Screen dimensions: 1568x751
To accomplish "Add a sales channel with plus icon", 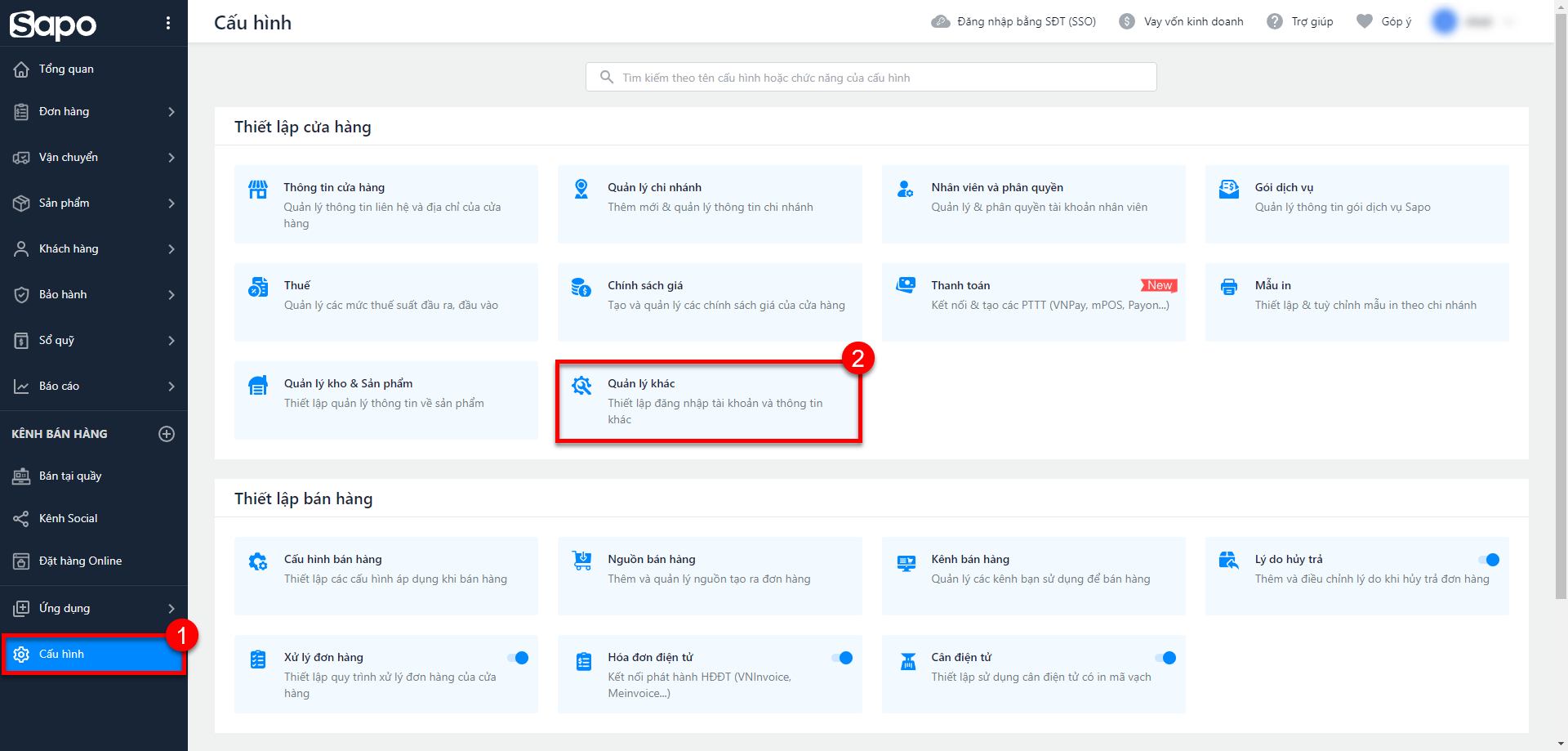I will [167, 434].
